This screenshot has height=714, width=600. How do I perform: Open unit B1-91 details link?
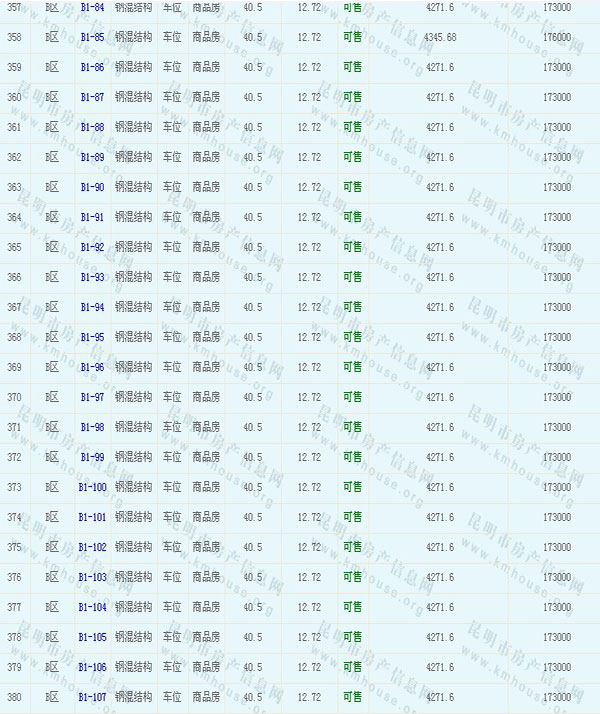[92, 217]
